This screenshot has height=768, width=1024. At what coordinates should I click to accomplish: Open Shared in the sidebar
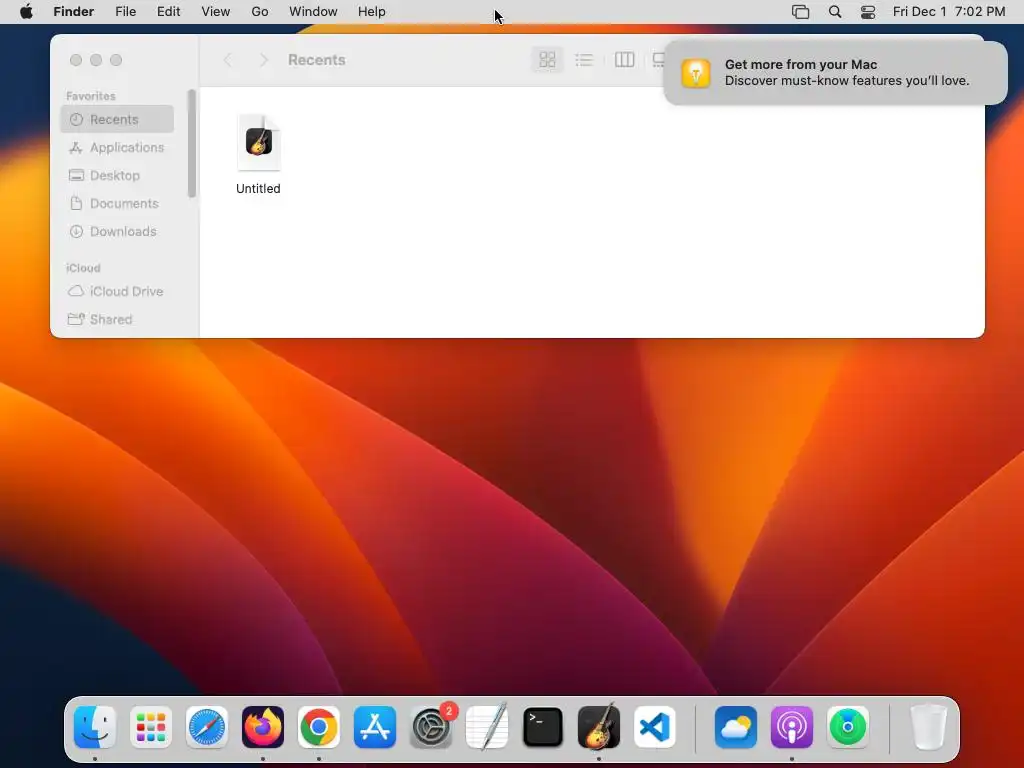[118, 319]
